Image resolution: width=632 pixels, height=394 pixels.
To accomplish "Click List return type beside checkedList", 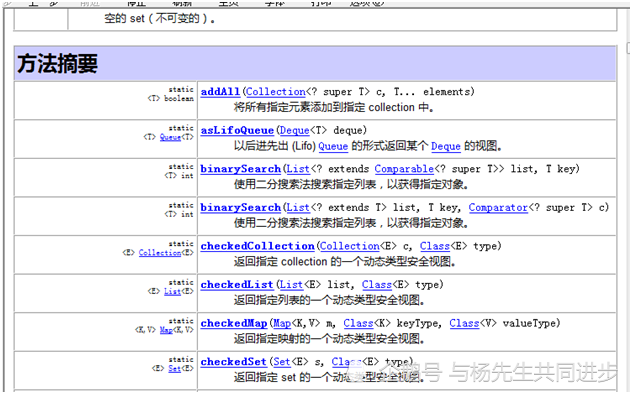I will (x=173, y=292).
